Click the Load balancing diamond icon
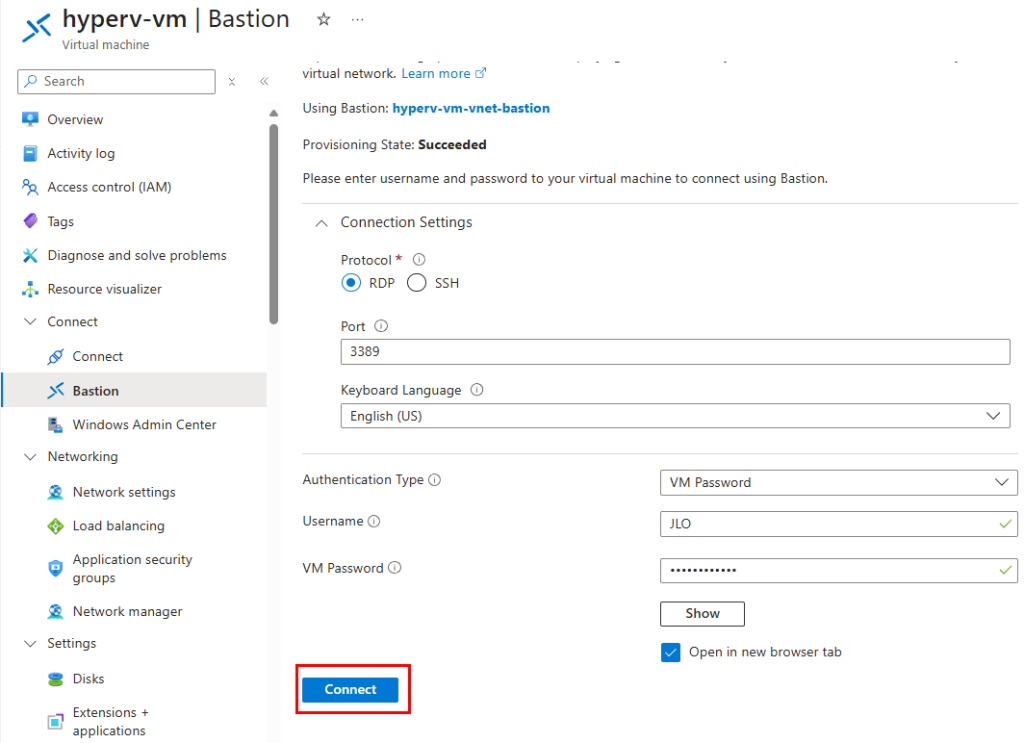 [56, 526]
